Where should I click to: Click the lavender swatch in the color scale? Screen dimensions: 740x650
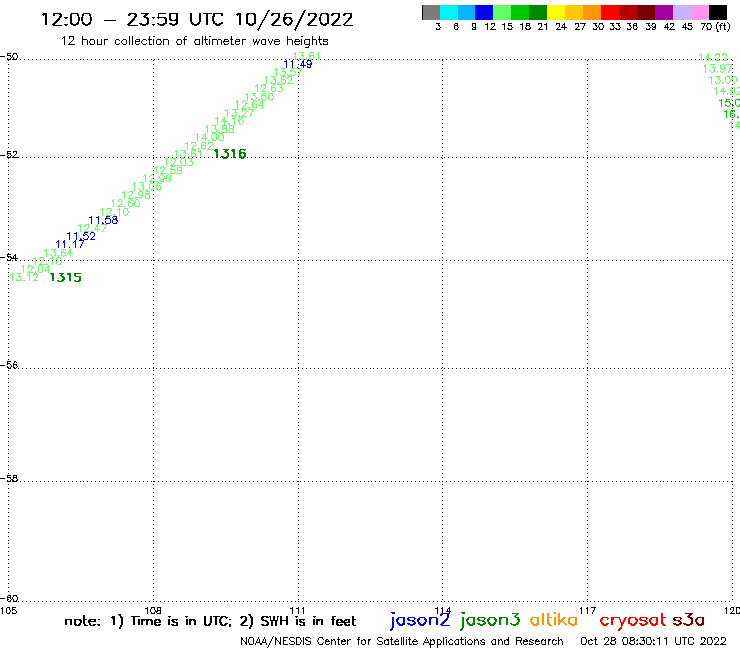(x=682, y=12)
